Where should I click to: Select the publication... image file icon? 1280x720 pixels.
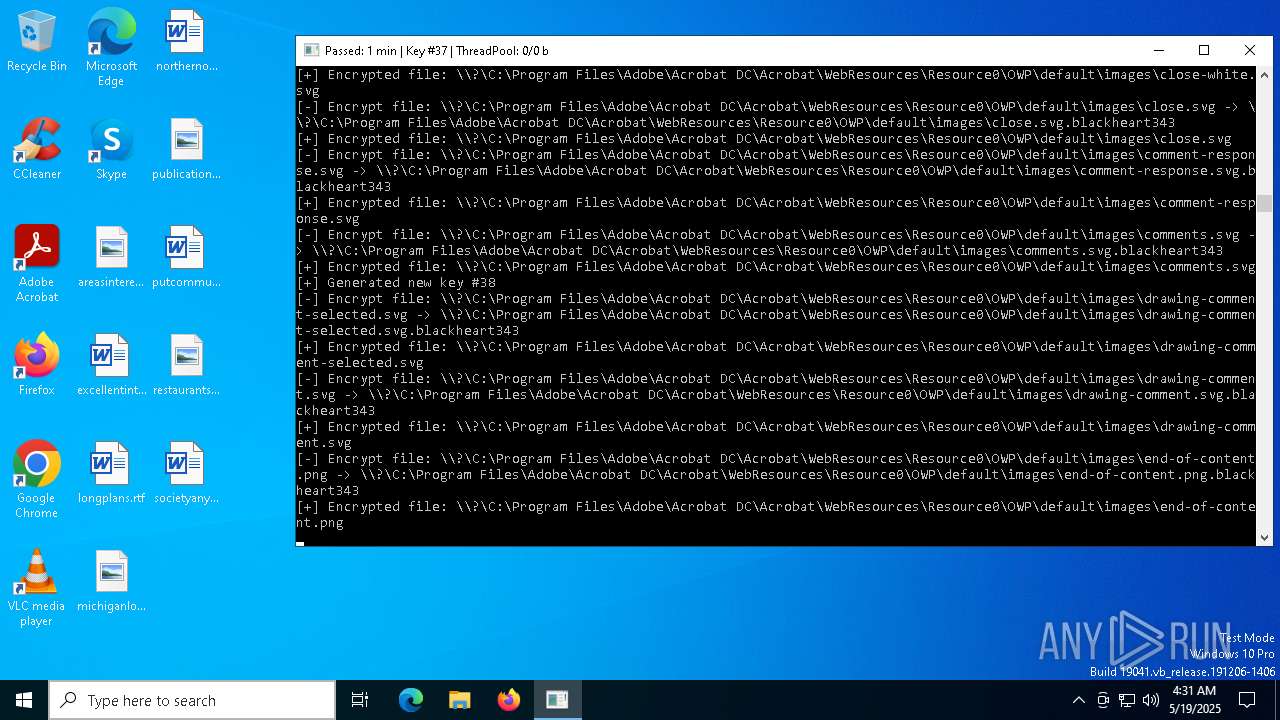186,149
